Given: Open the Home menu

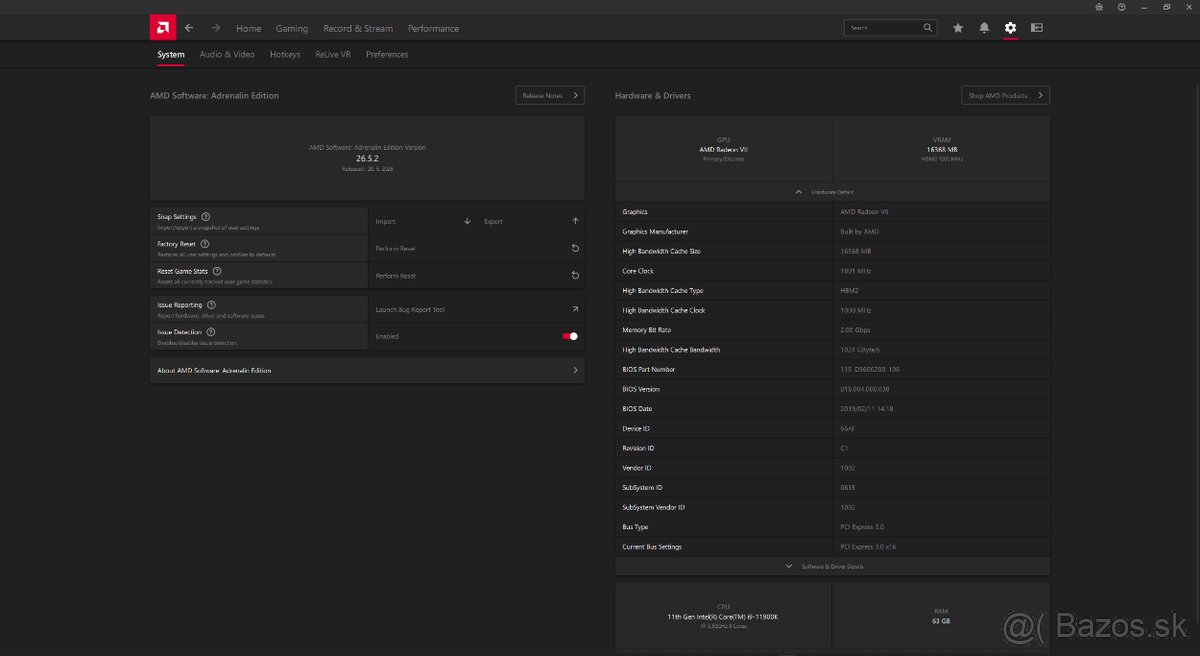Looking at the screenshot, I should pyautogui.click(x=248, y=28).
